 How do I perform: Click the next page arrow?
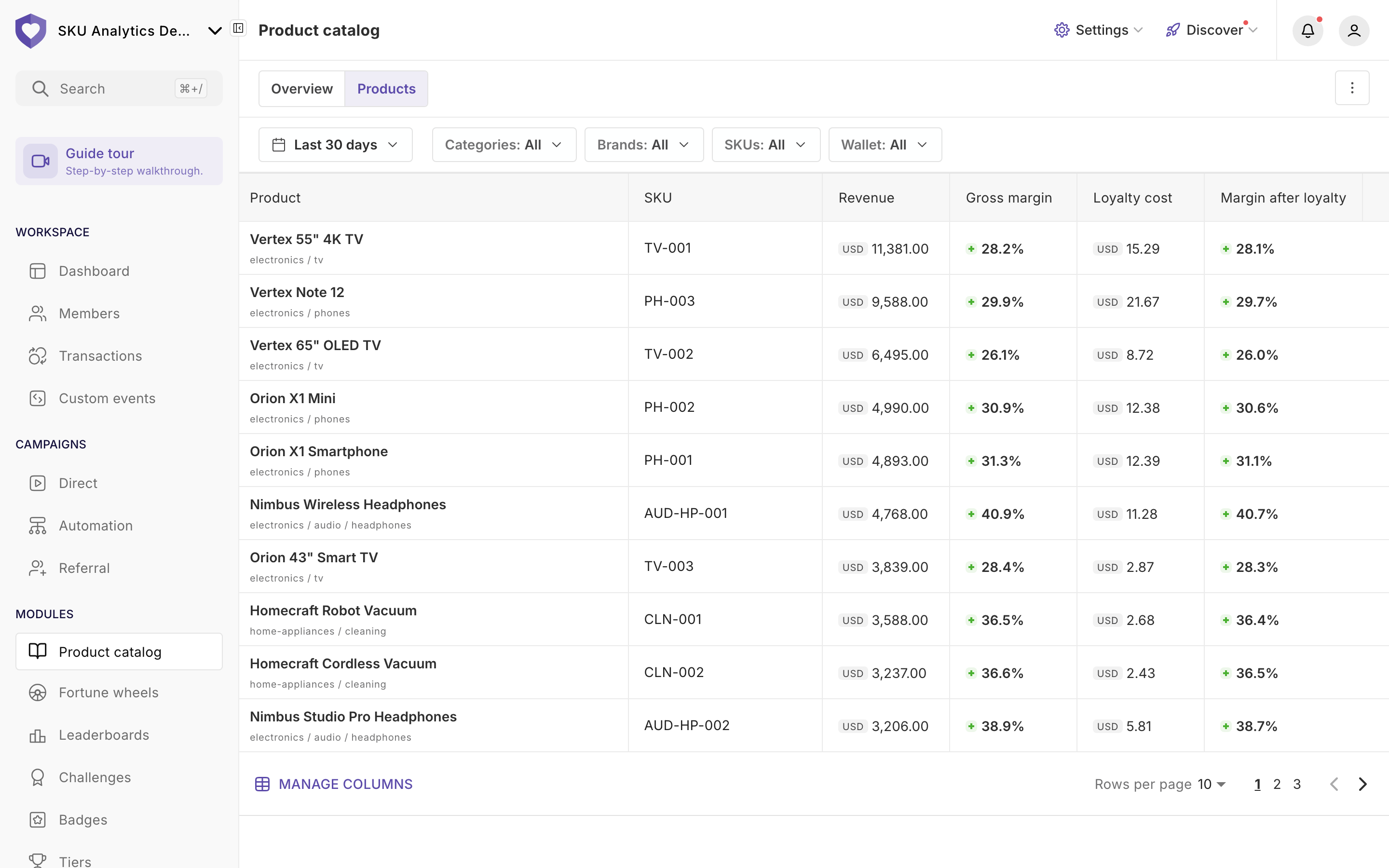[1362, 784]
